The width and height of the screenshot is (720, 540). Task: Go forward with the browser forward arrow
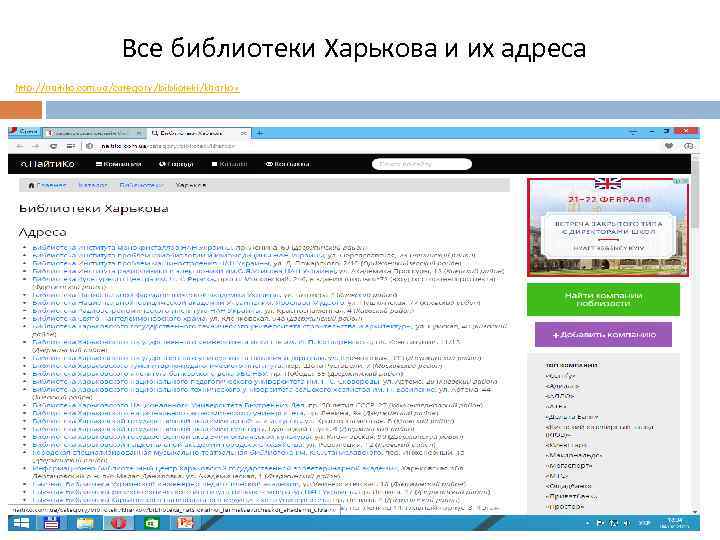(x=35, y=146)
